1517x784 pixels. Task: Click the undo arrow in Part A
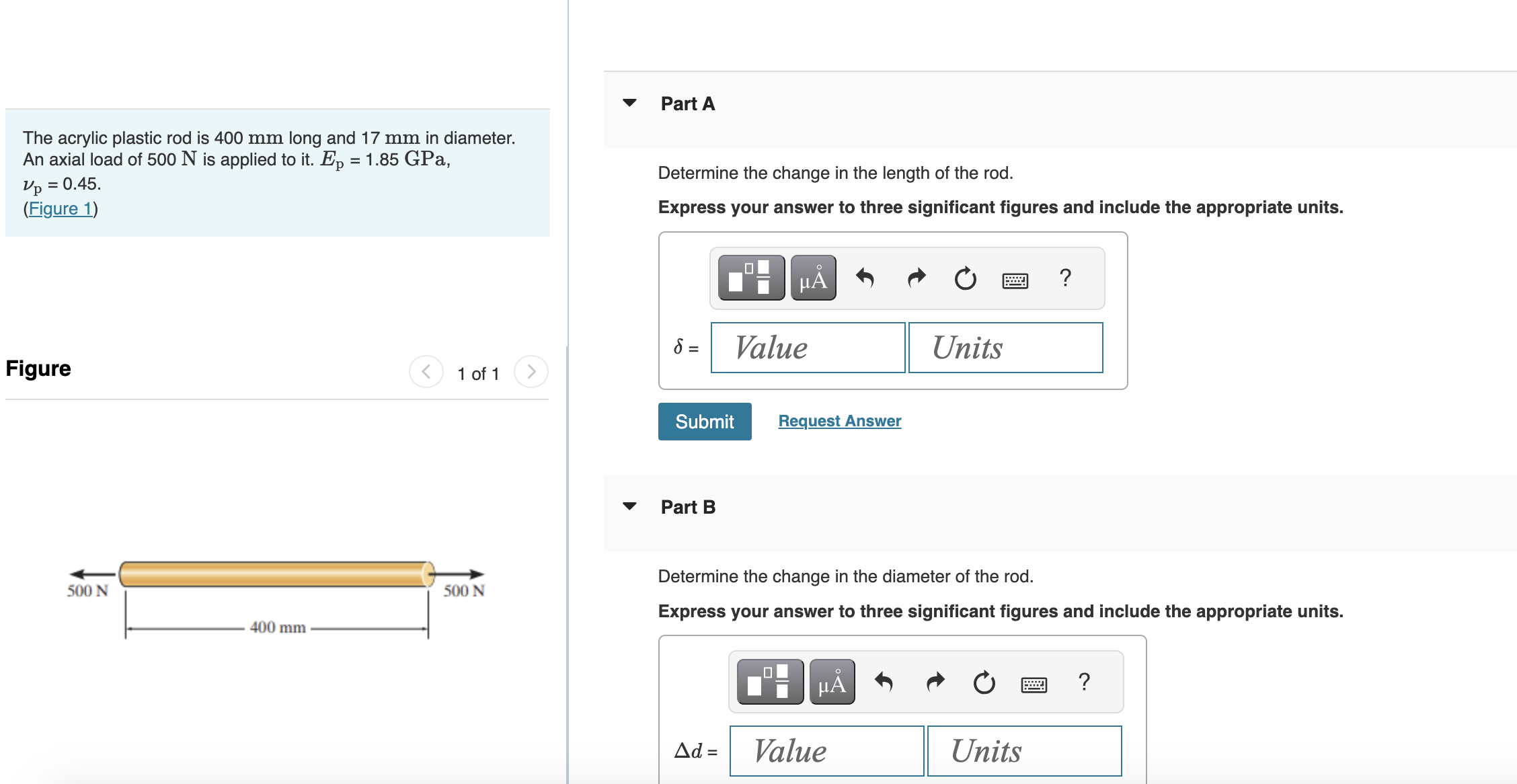click(x=865, y=278)
